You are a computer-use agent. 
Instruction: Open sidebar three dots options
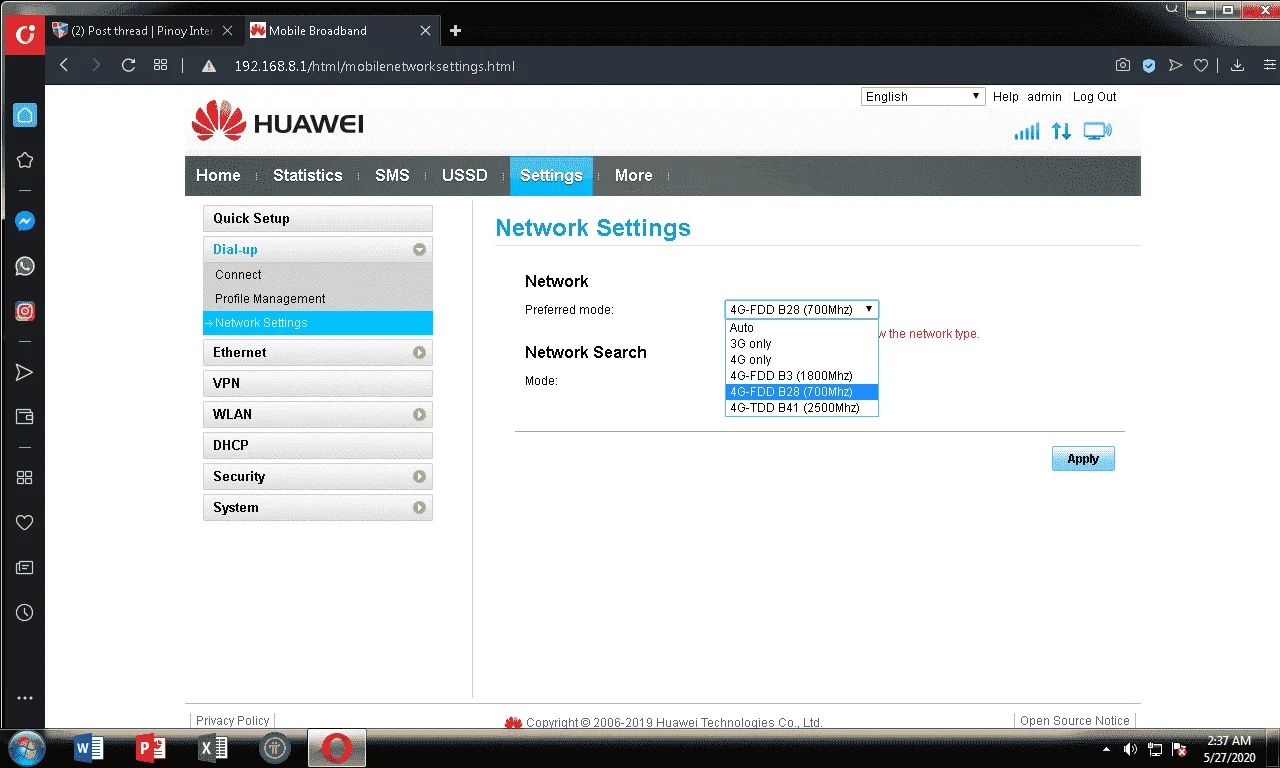(25, 698)
